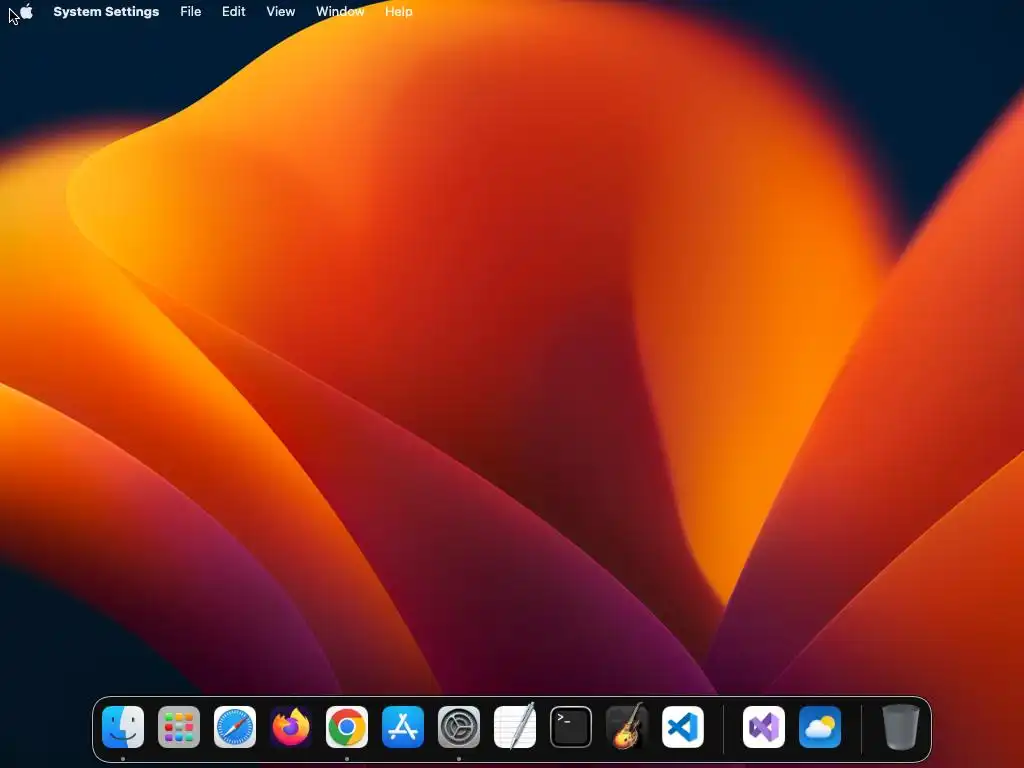
Task: Open the System Settings app menu
Action: point(106,12)
